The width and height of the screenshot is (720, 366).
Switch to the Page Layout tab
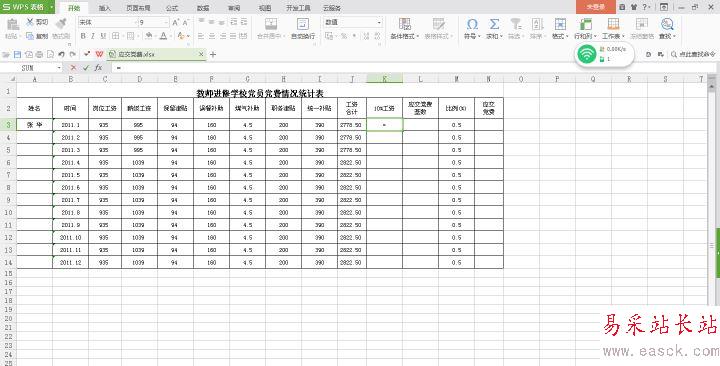coord(138,8)
